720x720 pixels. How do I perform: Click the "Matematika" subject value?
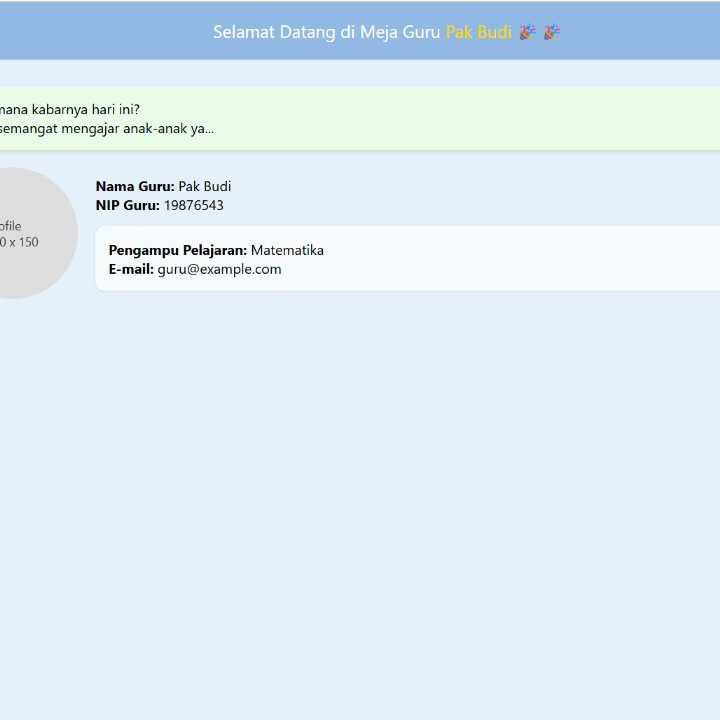(x=287, y=250)
